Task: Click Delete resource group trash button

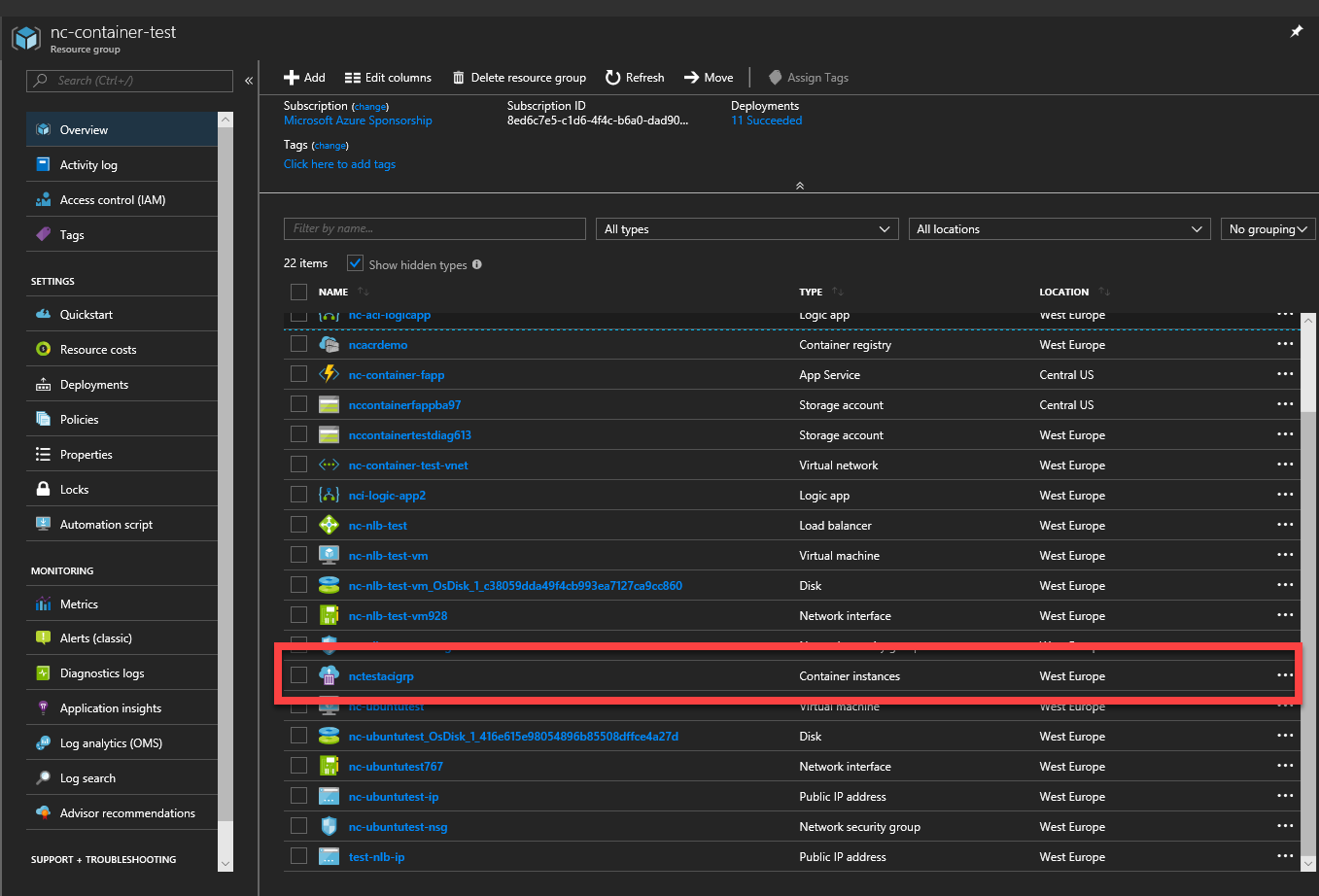Action: click(519, 78)
